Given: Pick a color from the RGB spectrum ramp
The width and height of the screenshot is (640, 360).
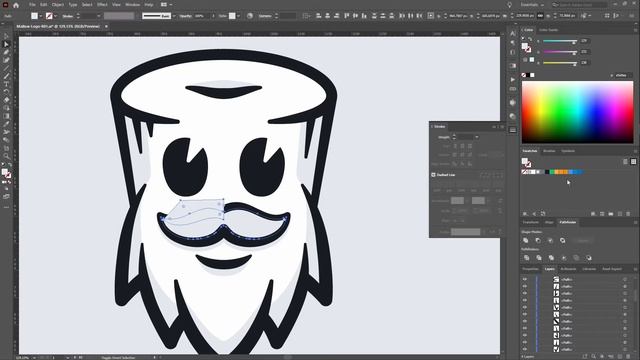Looking at the screenshot, I should tap(578, 112).
